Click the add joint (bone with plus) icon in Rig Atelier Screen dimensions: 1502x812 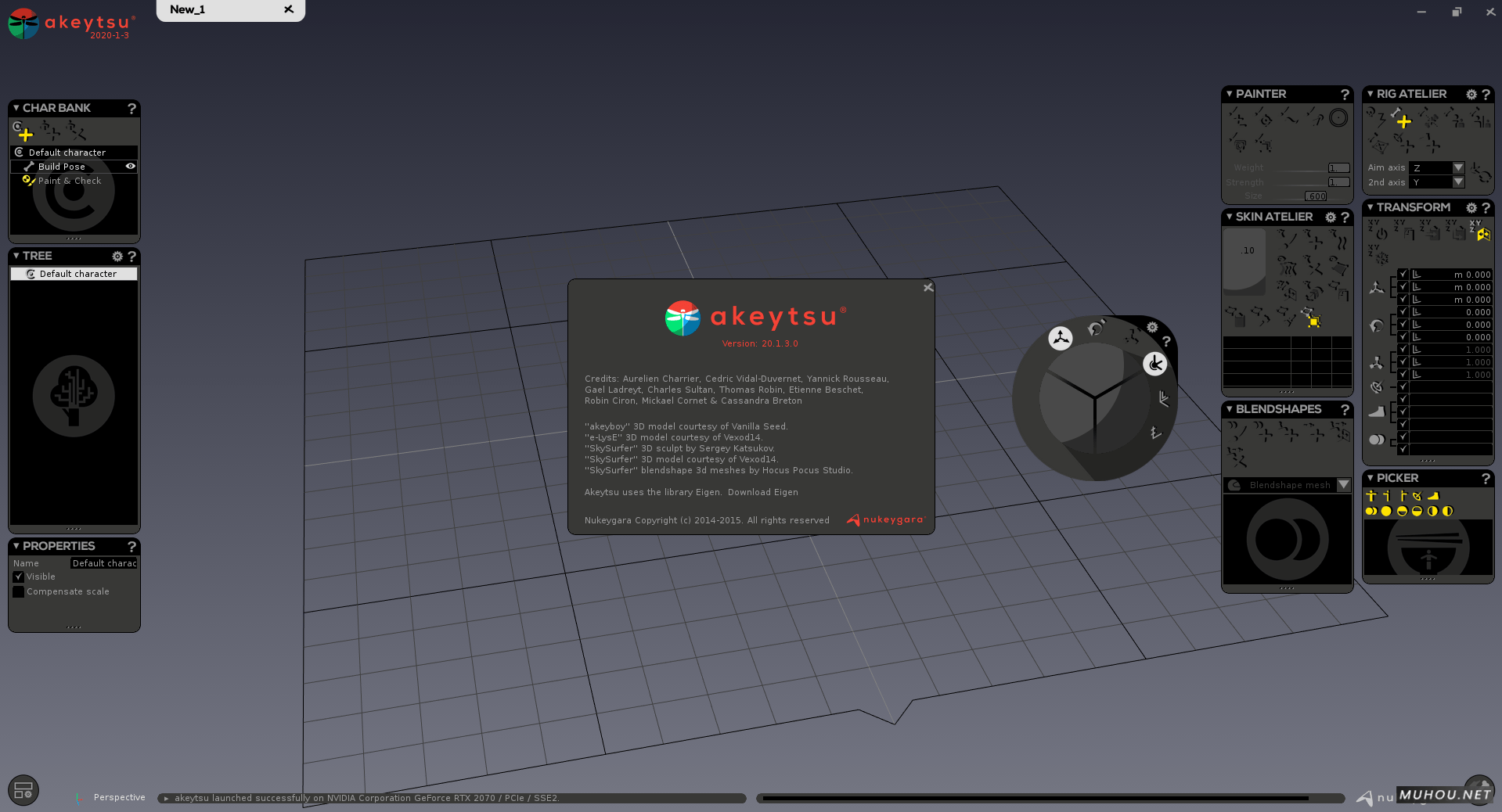1401,119
